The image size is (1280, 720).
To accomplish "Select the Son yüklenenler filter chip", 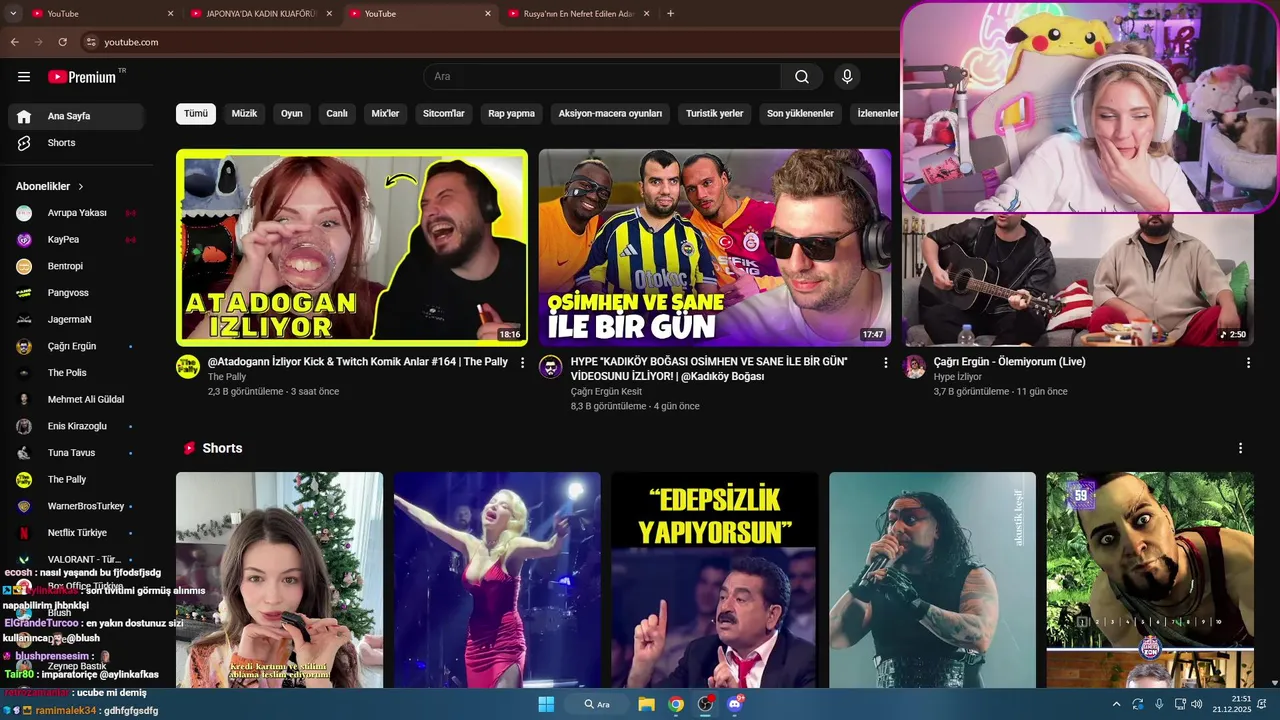I will coord(800,113).
